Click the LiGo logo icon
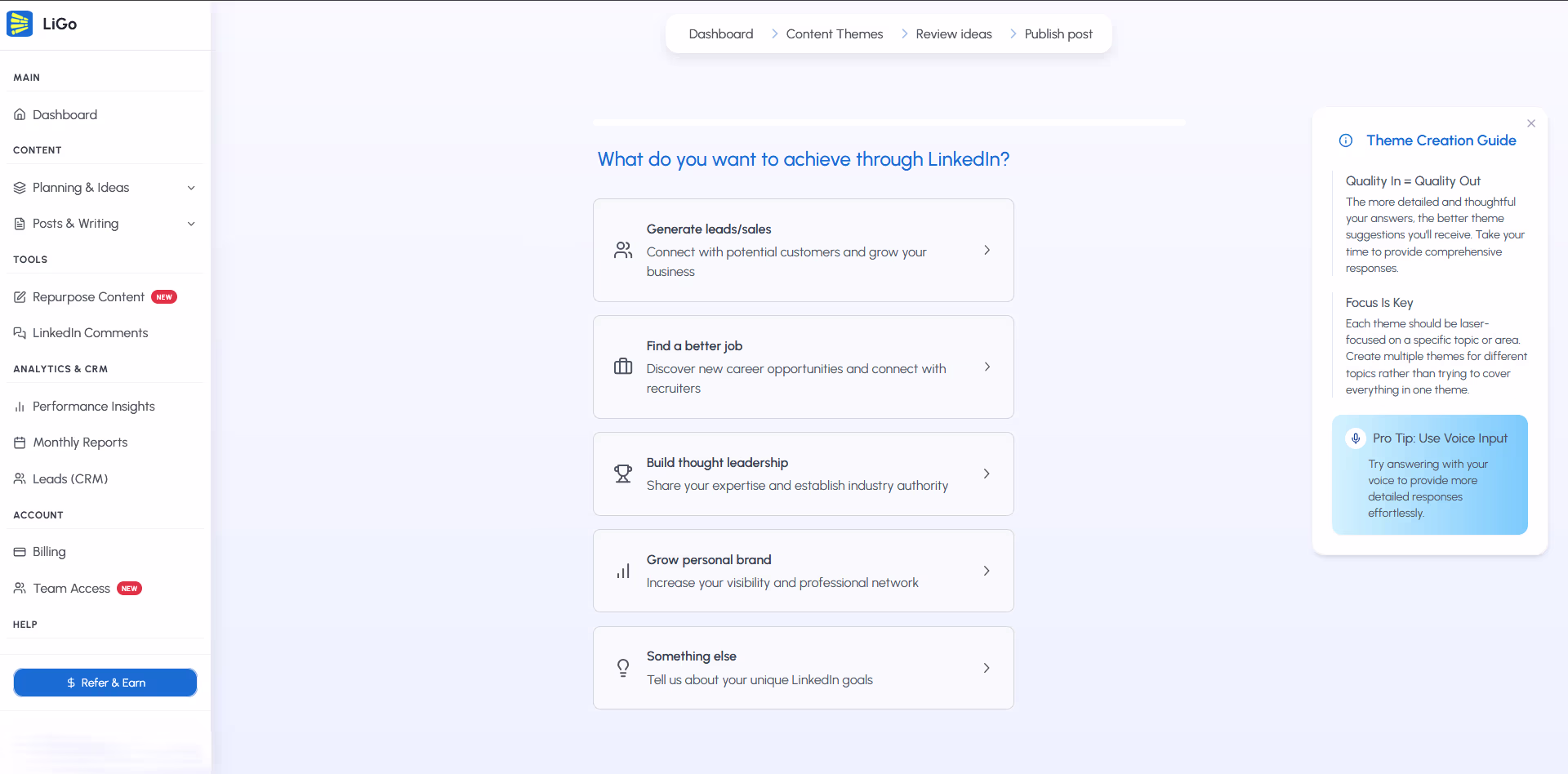 [x=20, y=24]
